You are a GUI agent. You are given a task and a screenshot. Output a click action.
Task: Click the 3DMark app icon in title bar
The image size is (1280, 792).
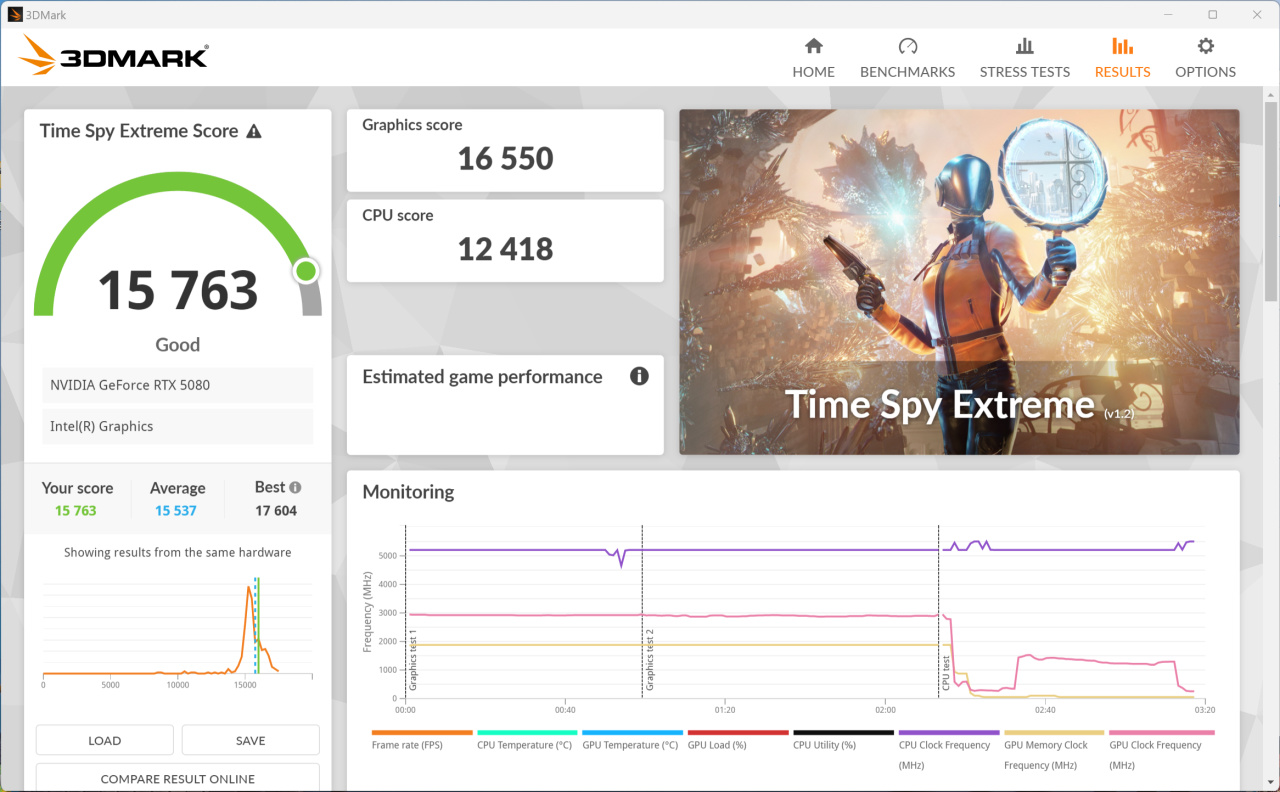point(15,15)
